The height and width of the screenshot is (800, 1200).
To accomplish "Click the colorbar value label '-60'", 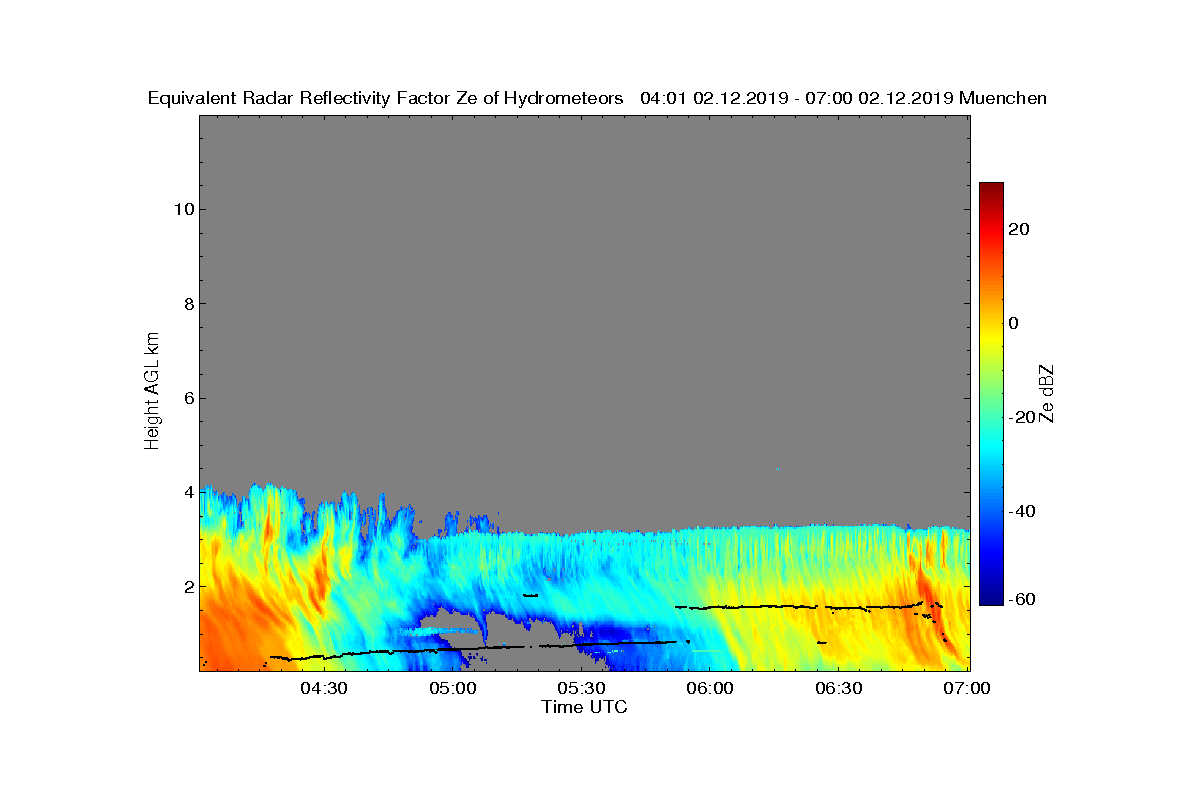I will click(1022, 599).
